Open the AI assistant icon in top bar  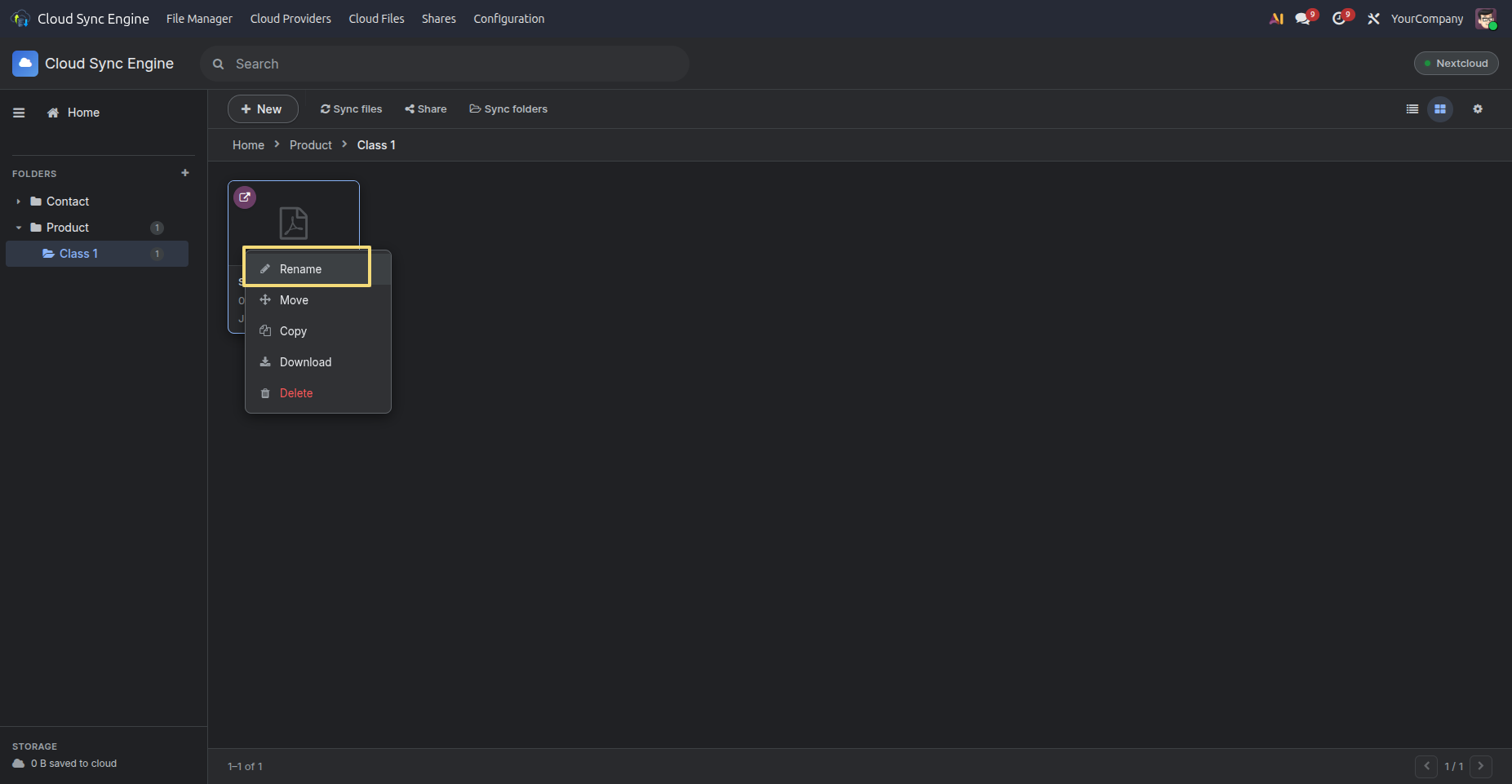coord(1277,18)
